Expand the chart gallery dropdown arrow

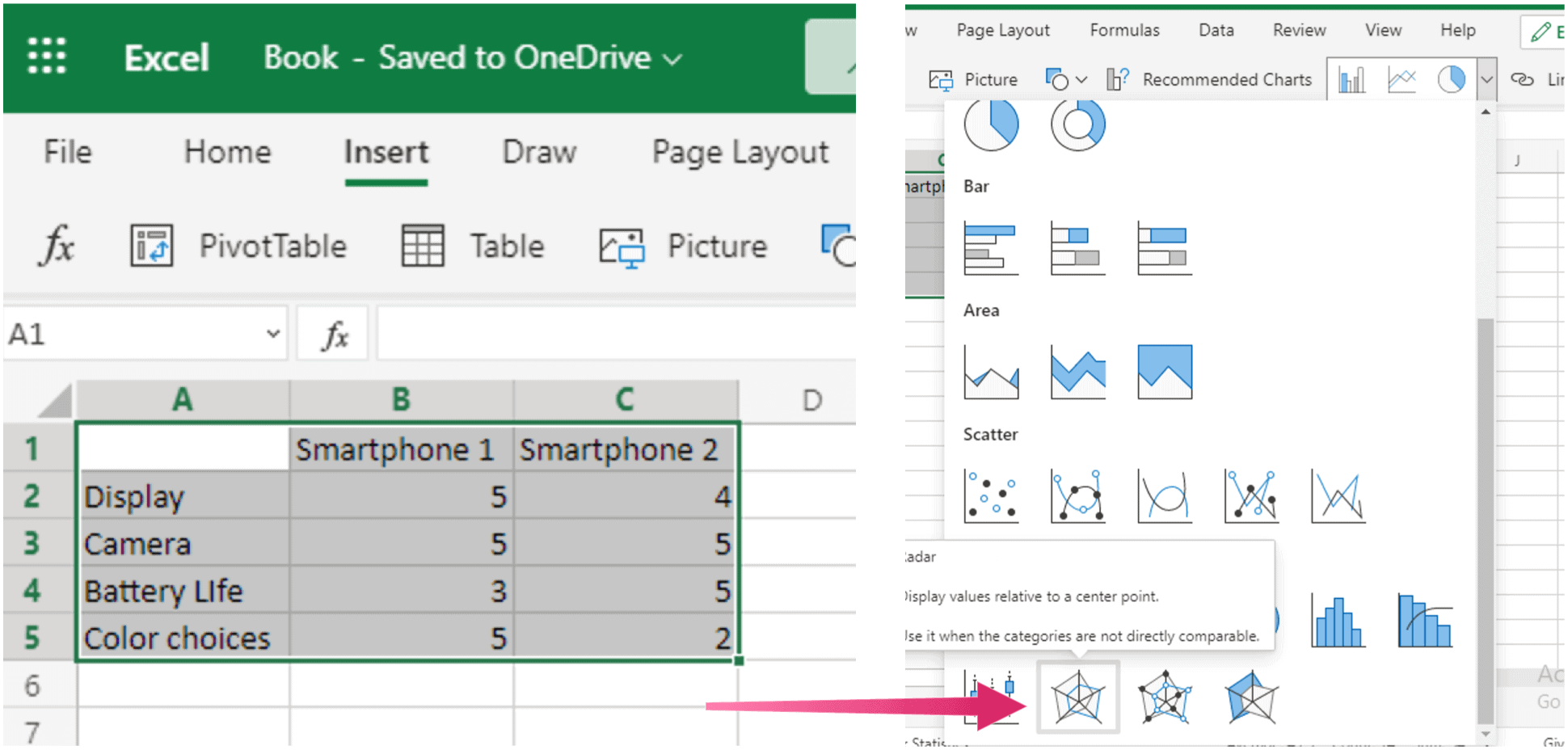click(1486, 79)
